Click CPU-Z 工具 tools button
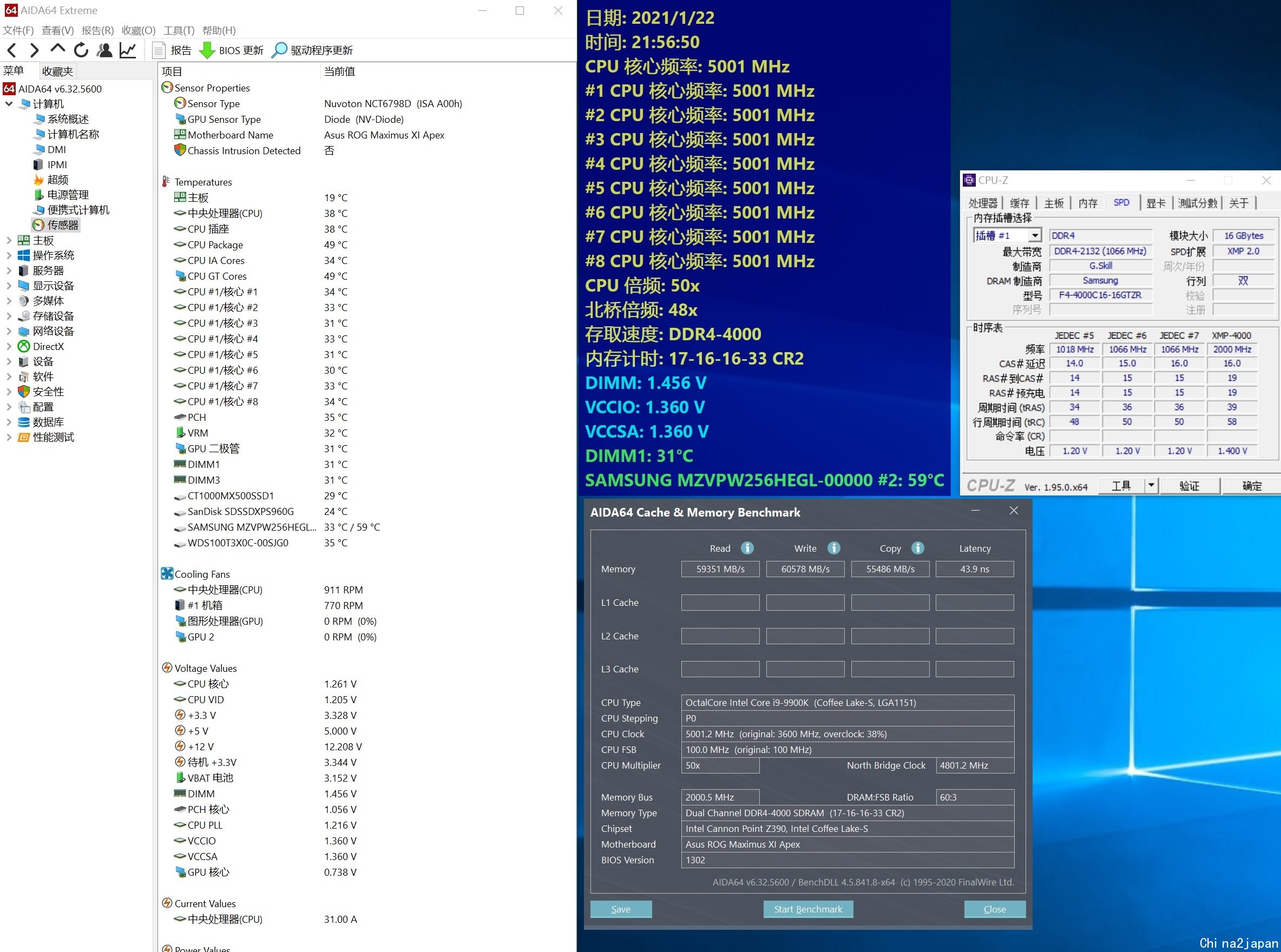The width and height of the screenshot is (1281, 952). [x=1121, y=486]
